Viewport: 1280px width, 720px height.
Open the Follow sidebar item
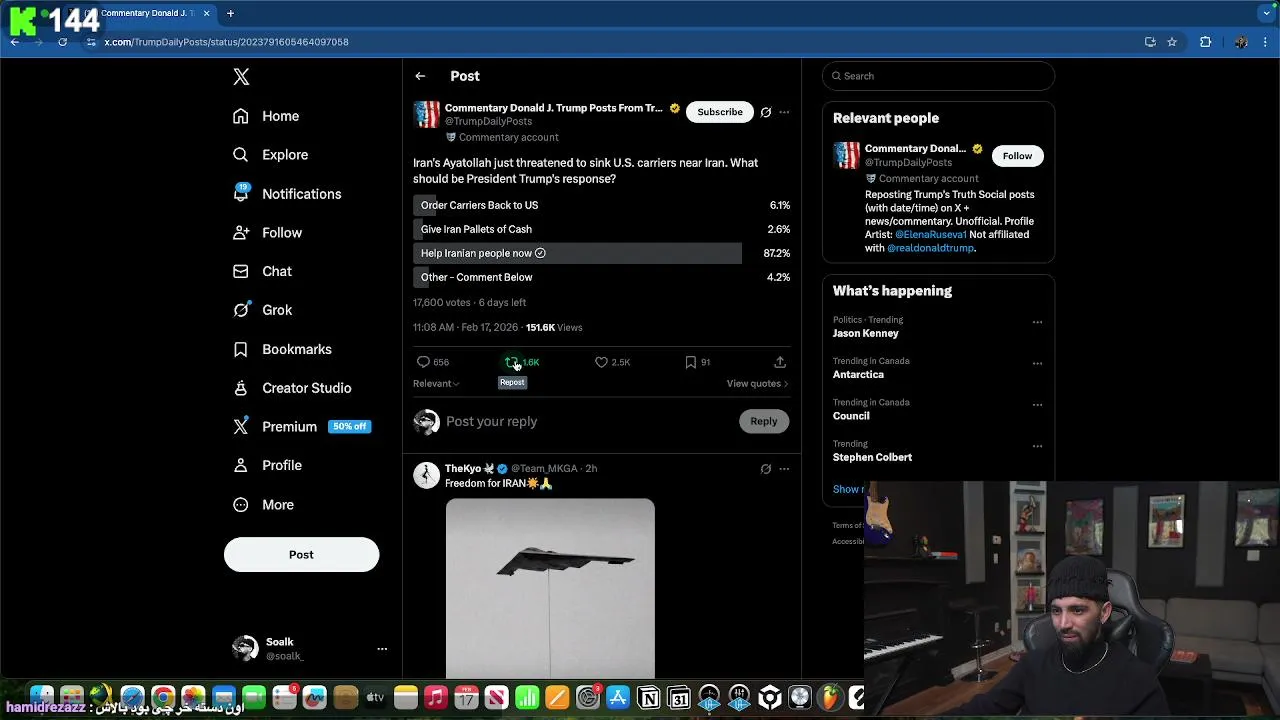point(267,233)
